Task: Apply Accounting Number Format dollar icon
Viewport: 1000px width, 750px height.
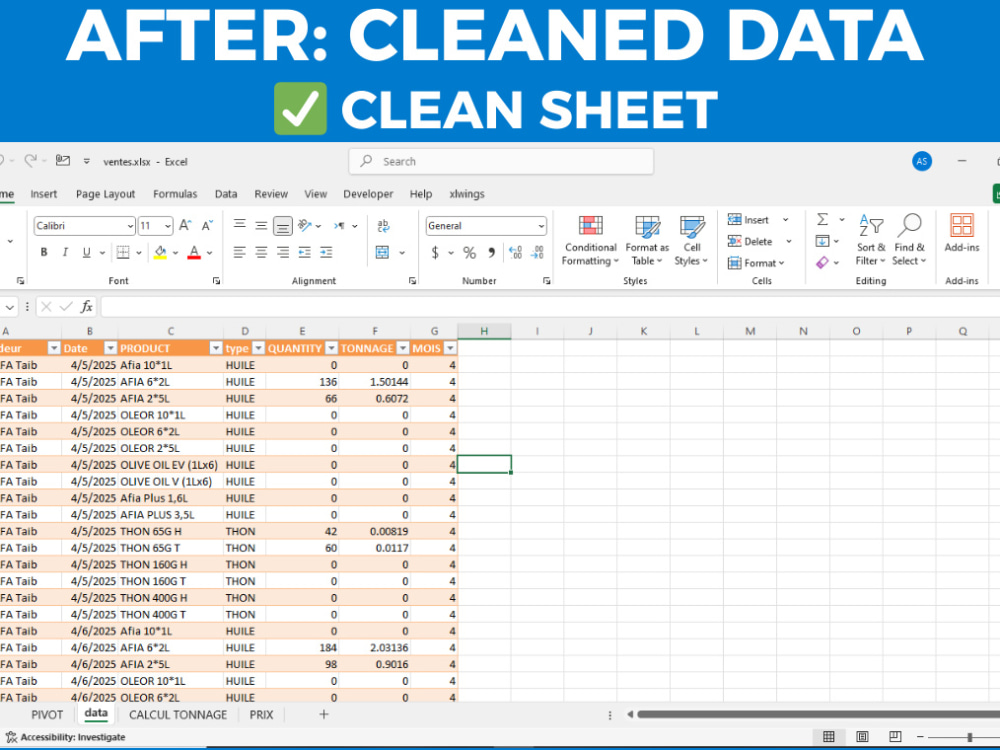Action: (435, 253)
